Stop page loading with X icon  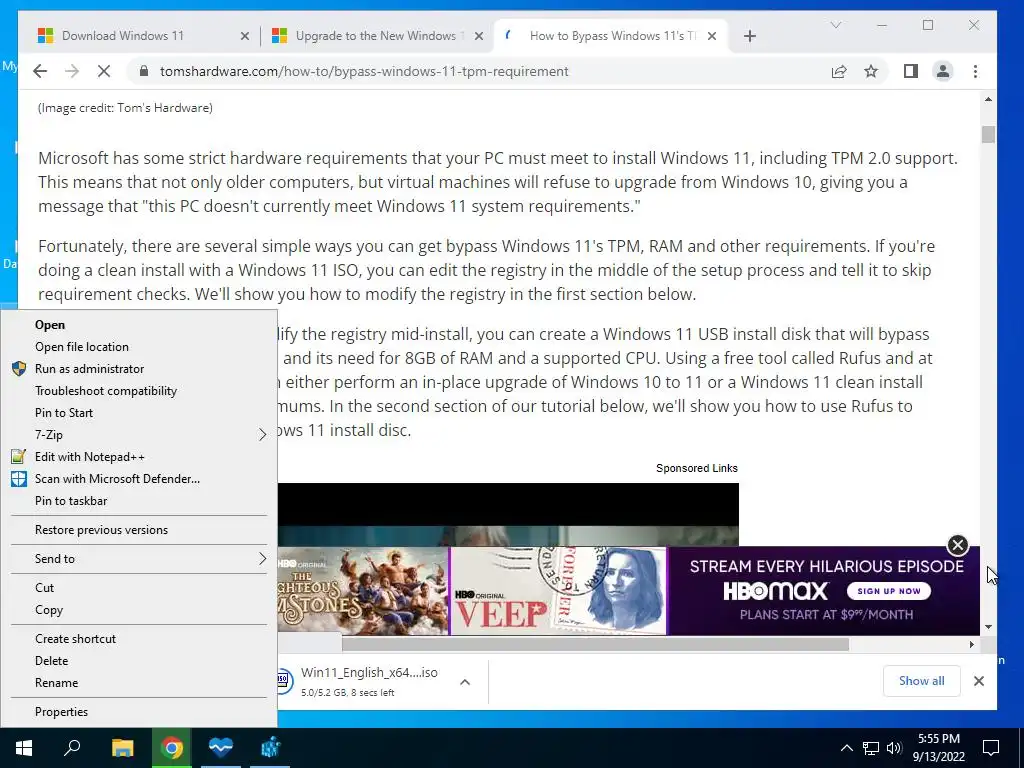pos(104,71)
